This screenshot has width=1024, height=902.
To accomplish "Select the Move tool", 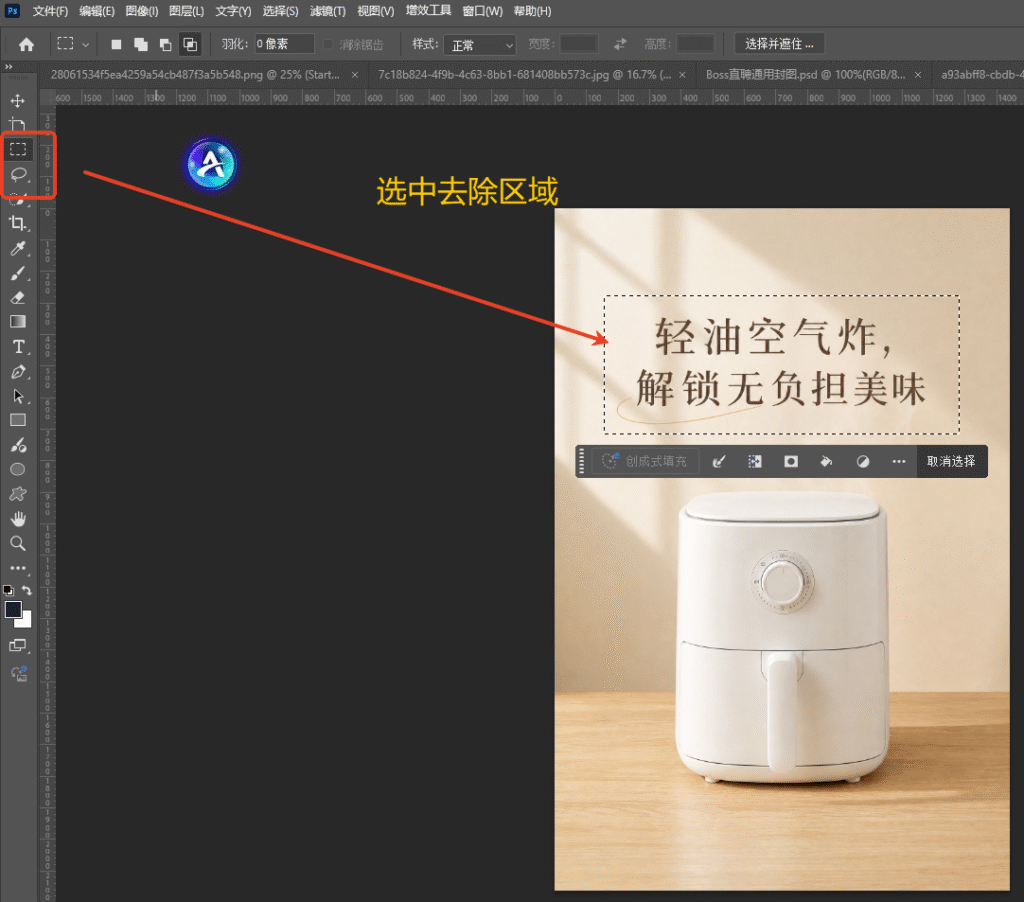I will tap(18, 101).
